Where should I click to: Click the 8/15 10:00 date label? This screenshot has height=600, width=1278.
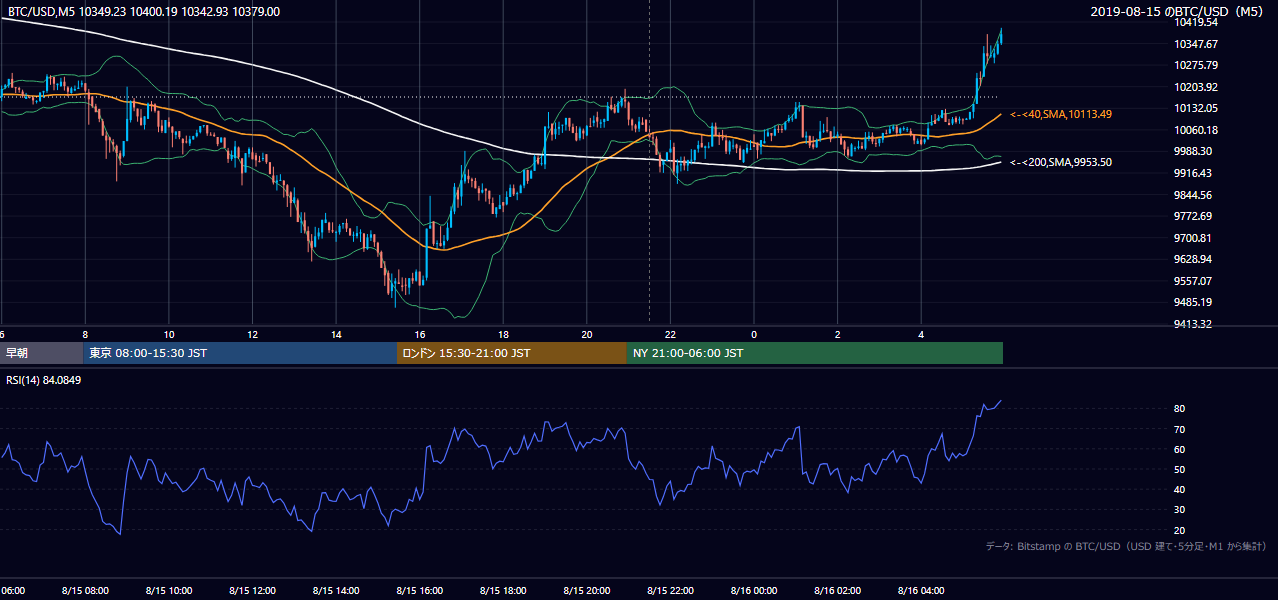tap(169, 590)
